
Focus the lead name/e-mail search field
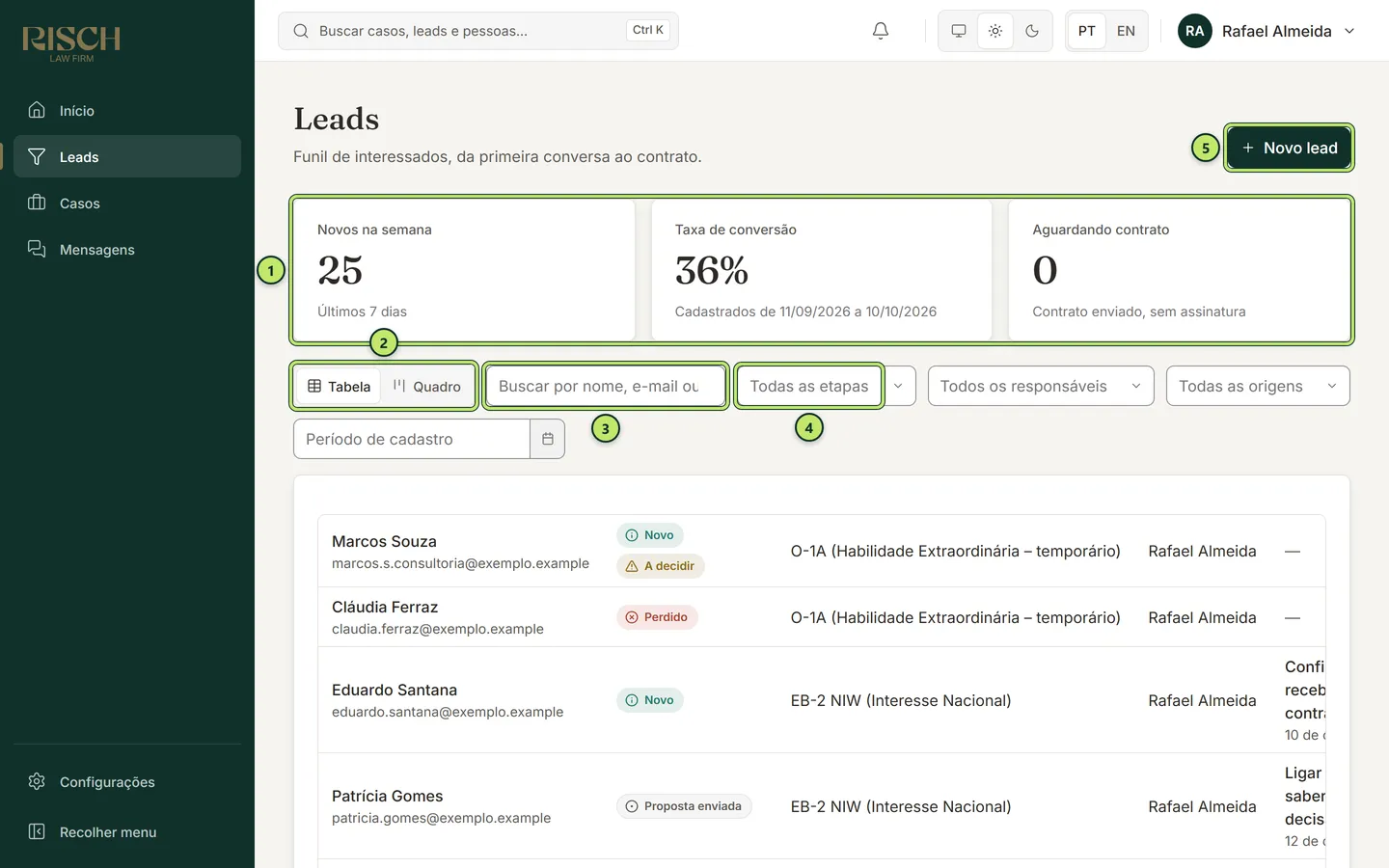(606, 386)
